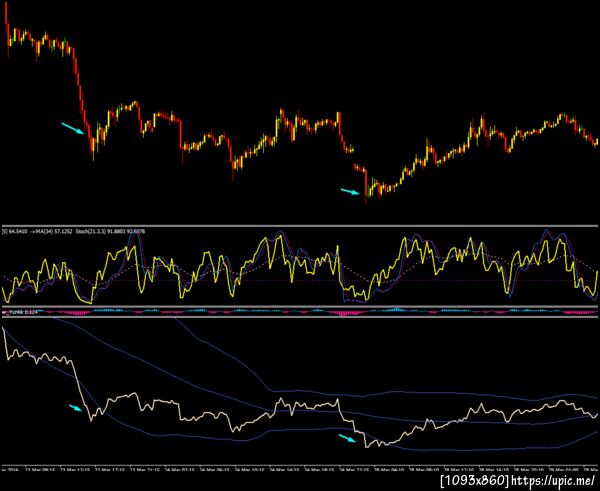Click the Stoch(21,3,3) indicator label
The height and width of the screenshot is (491, 600).
click(x=90, y=231)
